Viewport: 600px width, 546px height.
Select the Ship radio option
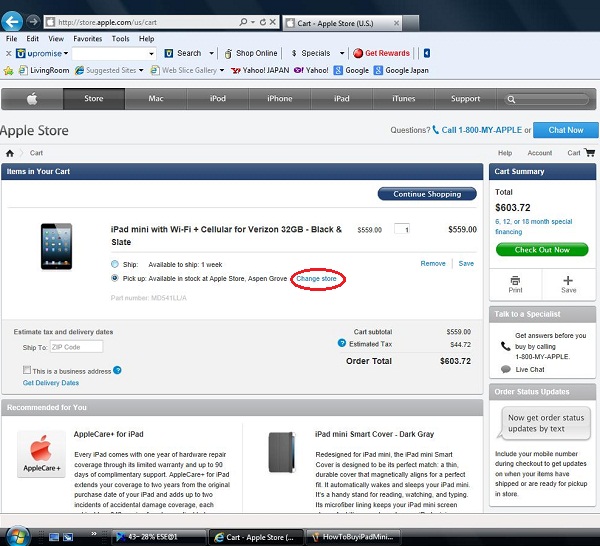coord(115,264)
